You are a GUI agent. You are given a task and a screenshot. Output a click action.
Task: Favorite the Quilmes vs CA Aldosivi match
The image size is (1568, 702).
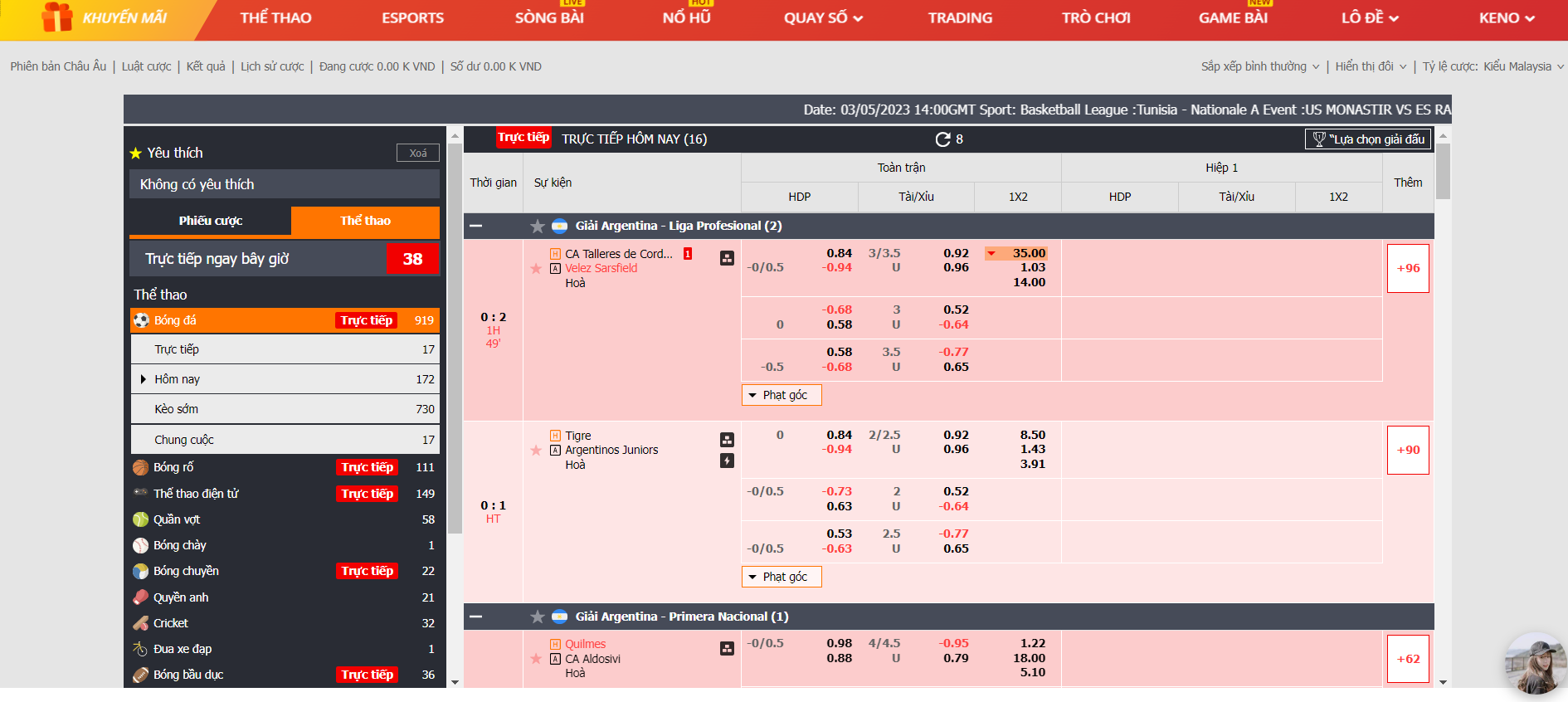[536, 659]
